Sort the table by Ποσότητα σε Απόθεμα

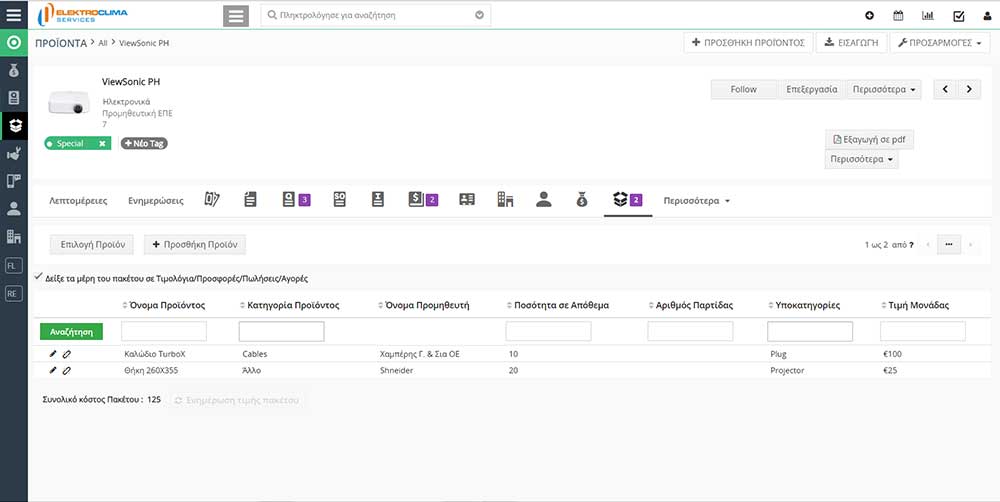(x=557, y=306)
